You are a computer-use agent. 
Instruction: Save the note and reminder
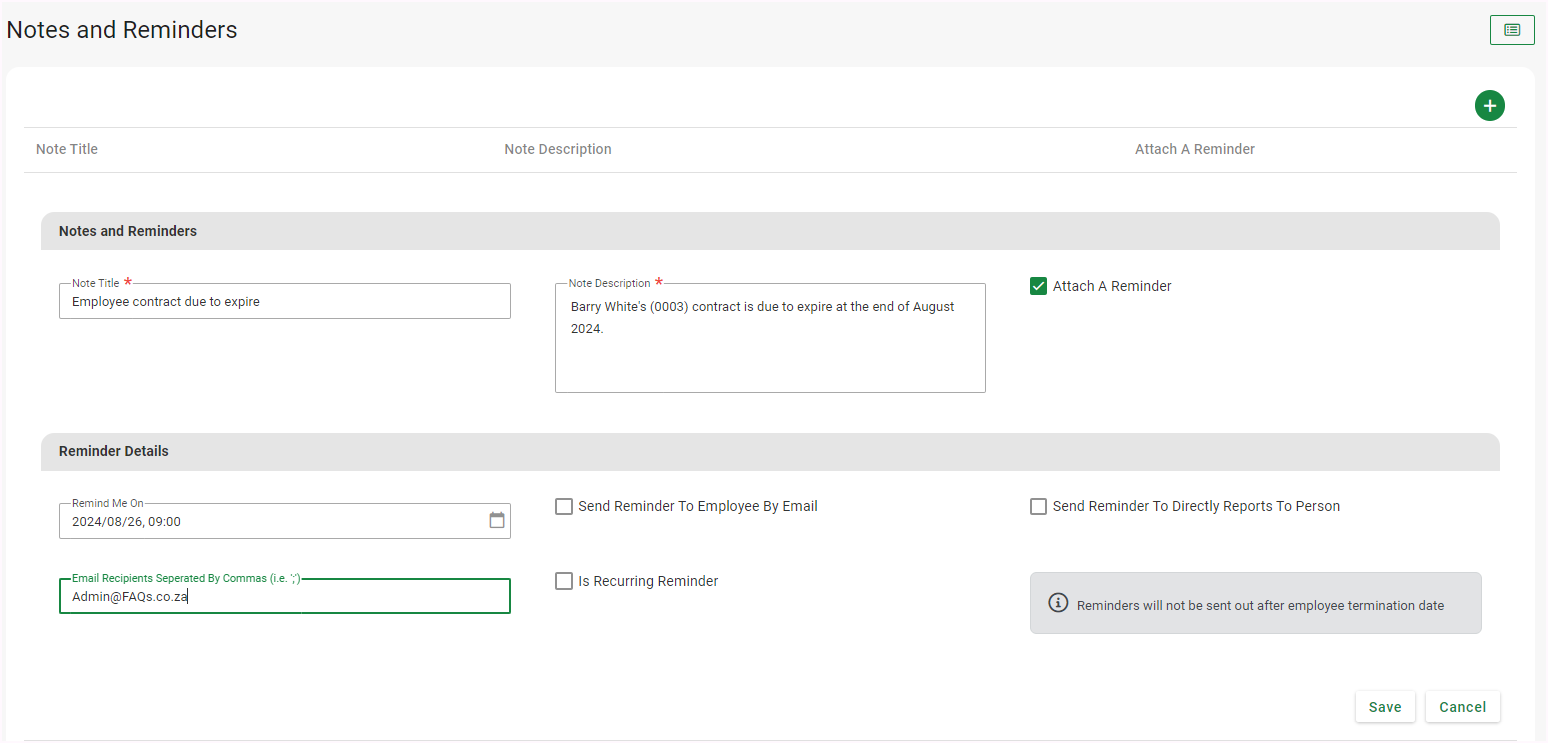pyautogui.click(x=1384, y=707)
